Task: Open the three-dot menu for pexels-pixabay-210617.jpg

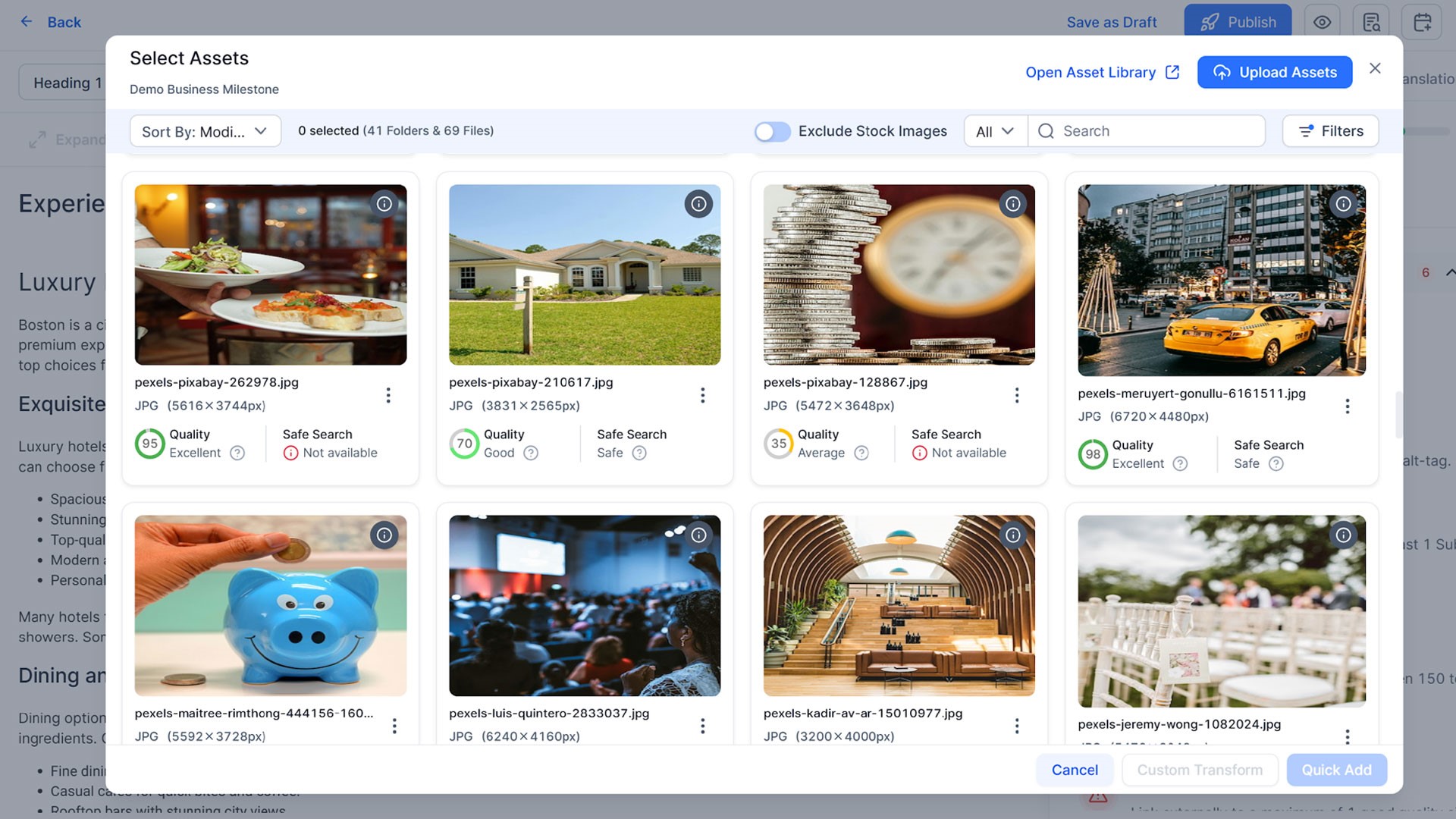Action: 702,395
